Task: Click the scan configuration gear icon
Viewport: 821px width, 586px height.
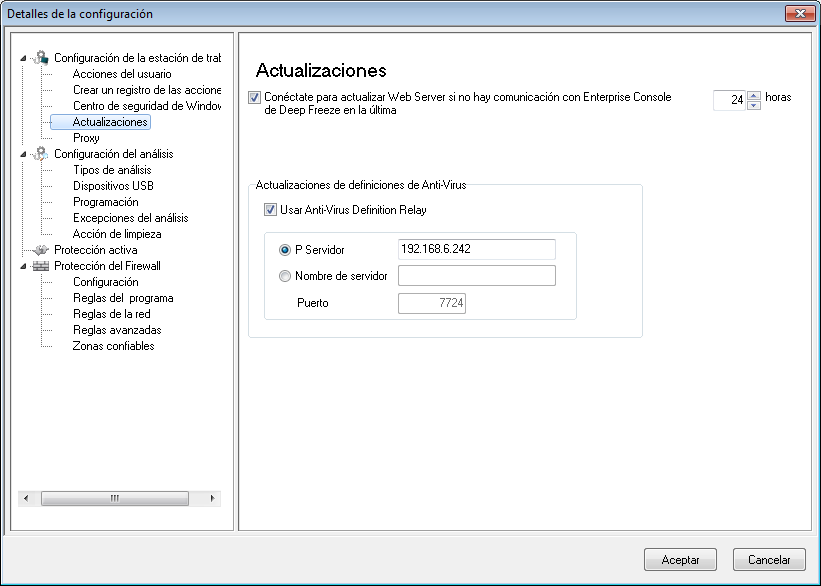Action: [x=40, y=154]
